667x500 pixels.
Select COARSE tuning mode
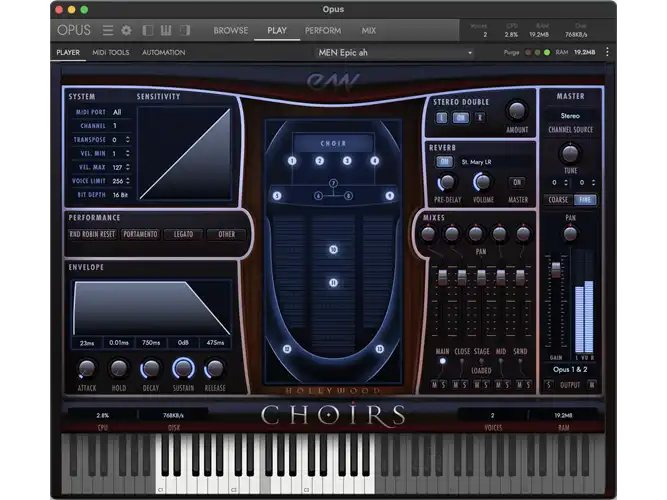[x=558, y=200]
